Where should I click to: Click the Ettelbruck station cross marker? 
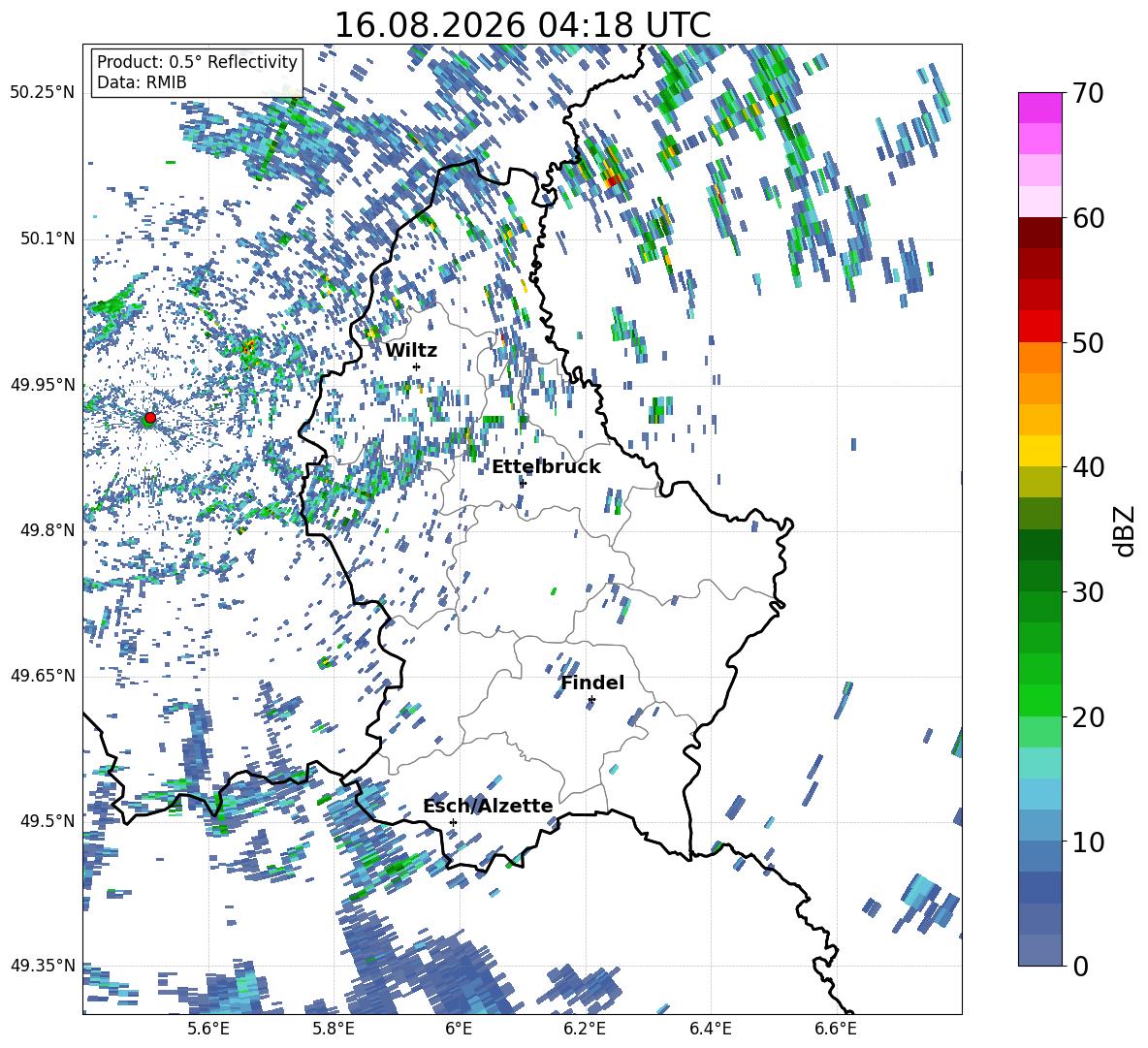[x=523, y=483]
